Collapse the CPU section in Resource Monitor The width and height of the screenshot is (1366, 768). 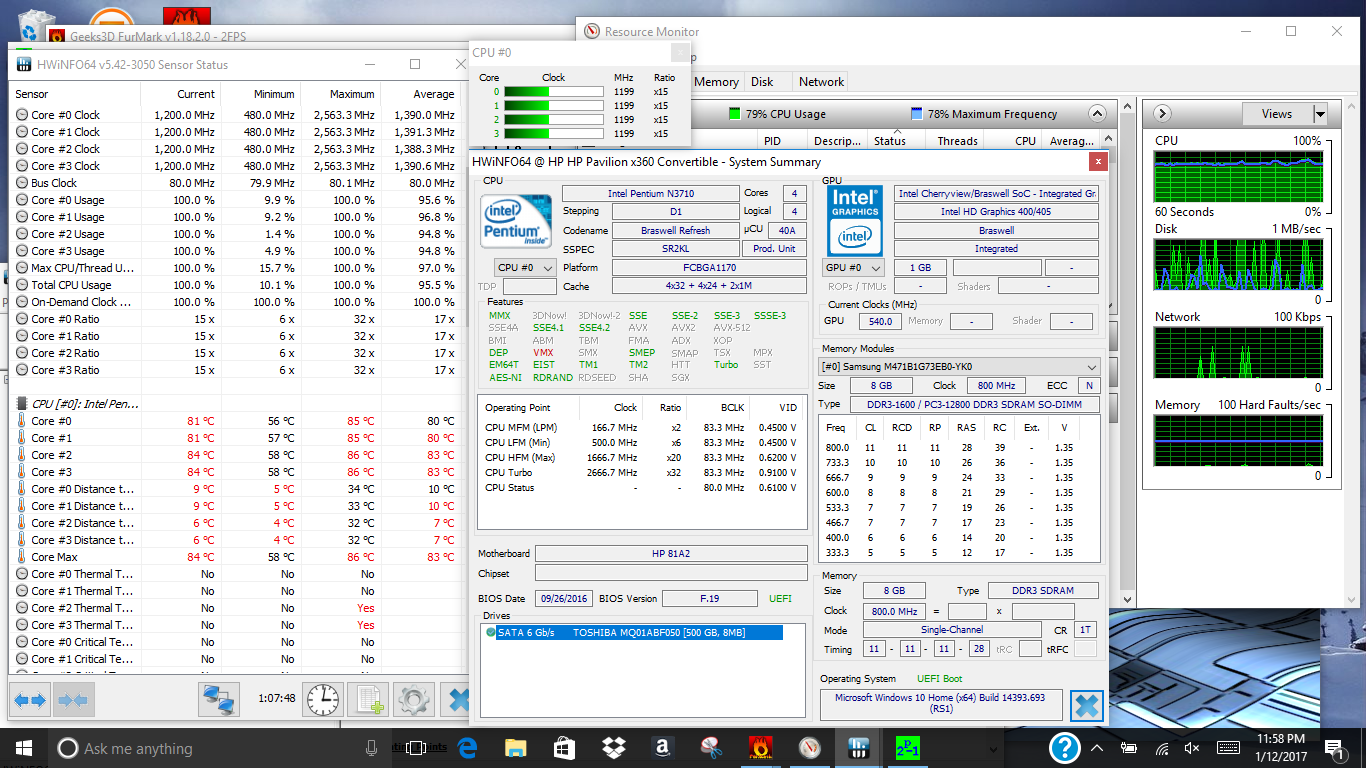1097,114
